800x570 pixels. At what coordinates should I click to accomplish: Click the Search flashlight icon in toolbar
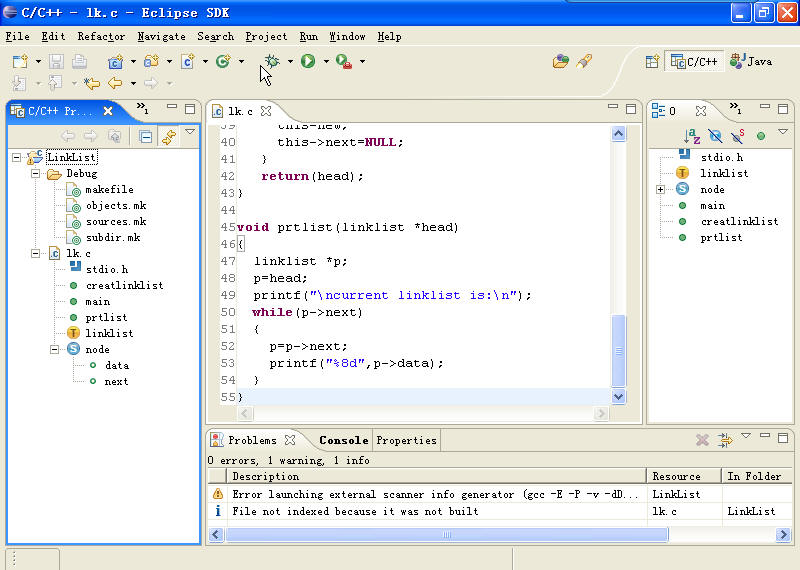585,61
